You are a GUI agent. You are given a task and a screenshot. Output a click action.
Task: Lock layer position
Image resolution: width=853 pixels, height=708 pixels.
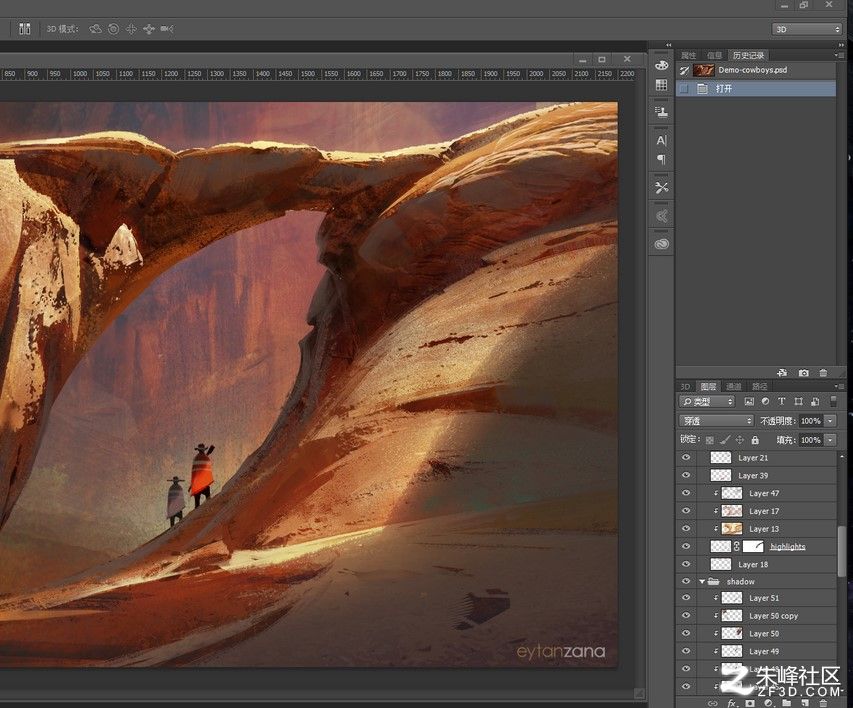click(x=740, y=440)
